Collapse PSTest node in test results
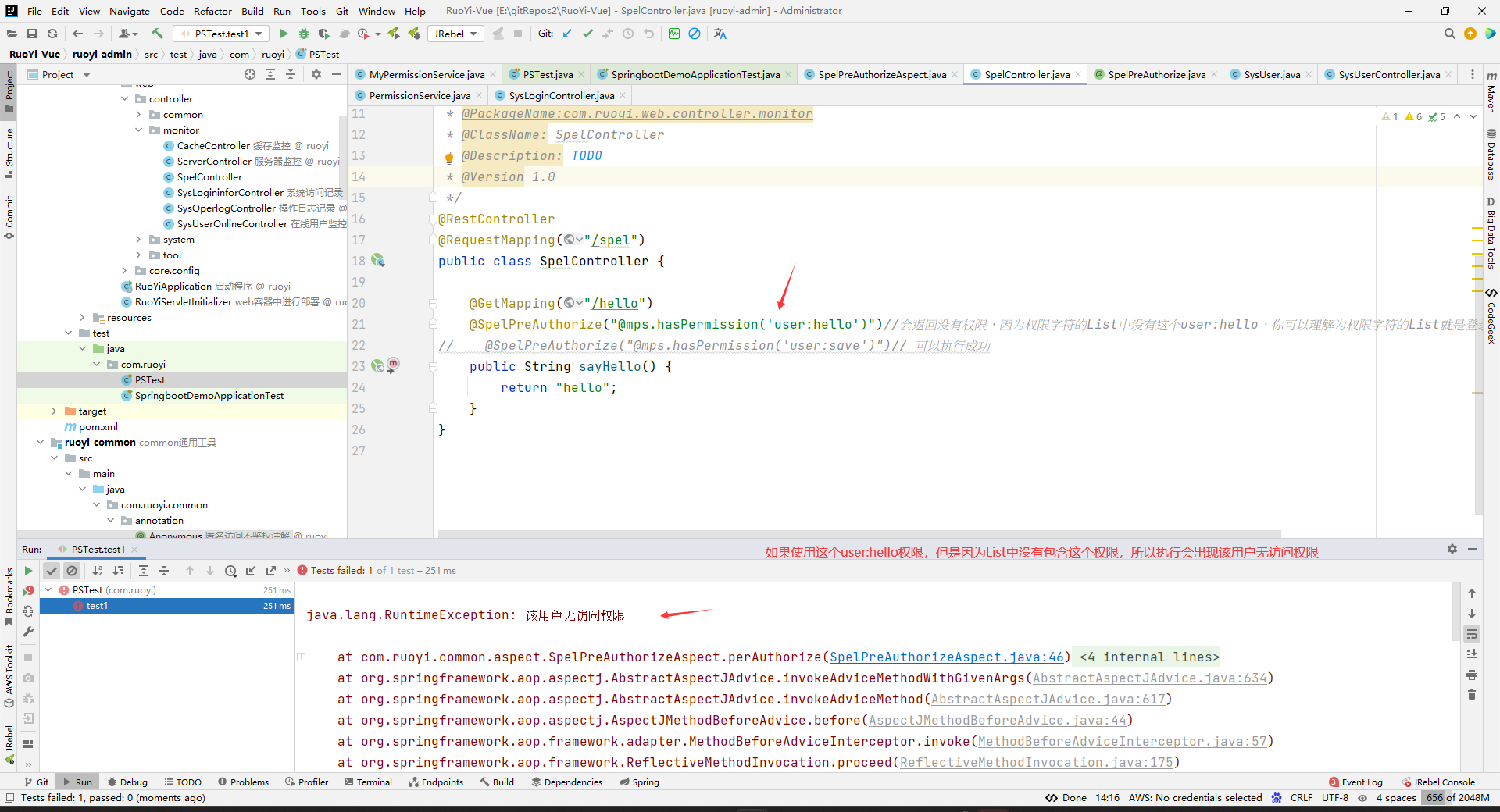This screenshot has height=812, width=1500. pyautogui.click(x=48, y=590)
